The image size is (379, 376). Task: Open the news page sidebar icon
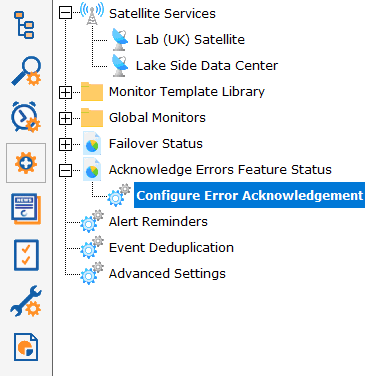click(26, 209)
